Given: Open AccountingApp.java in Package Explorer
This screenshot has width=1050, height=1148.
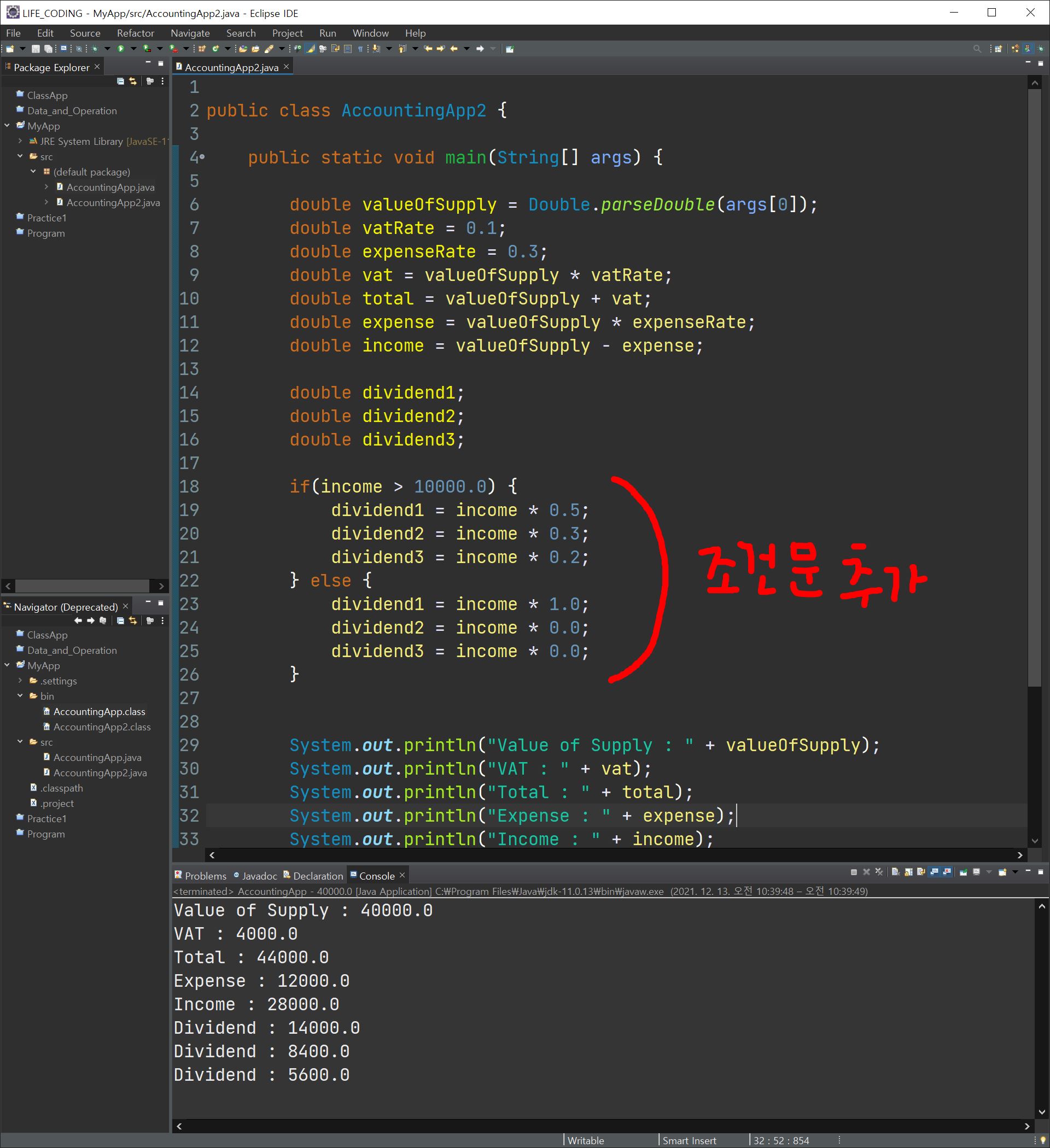Looking at the screenshot, I should click(x=110, y=188).
